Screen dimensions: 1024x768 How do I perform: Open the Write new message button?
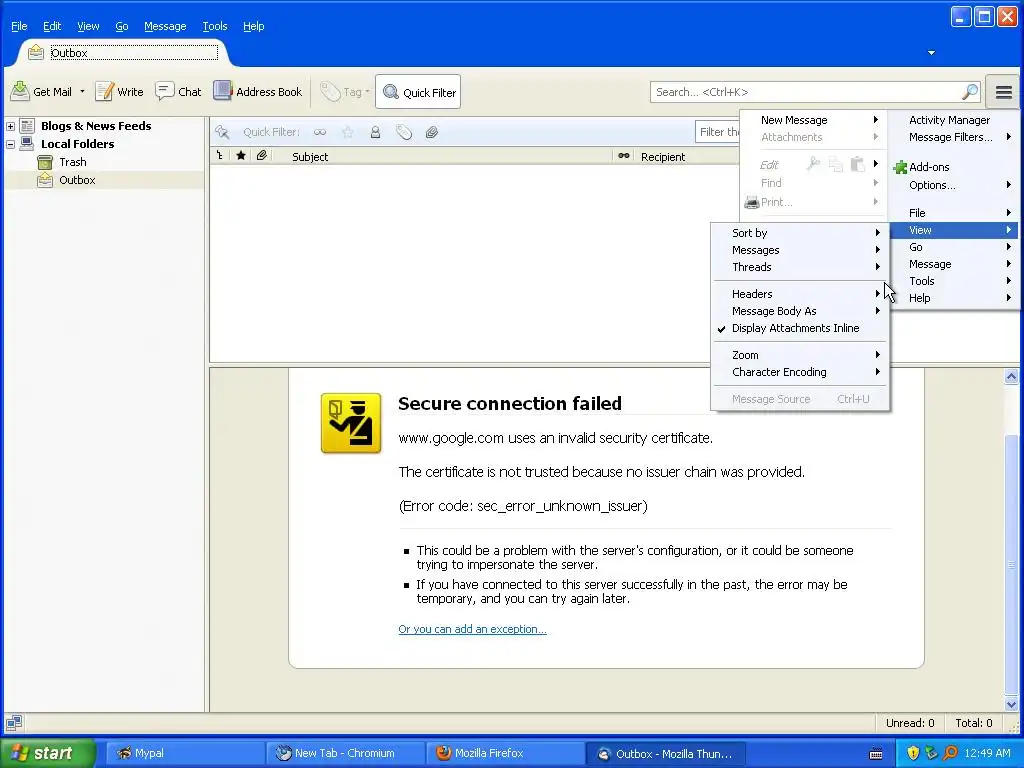pos(120,92)
